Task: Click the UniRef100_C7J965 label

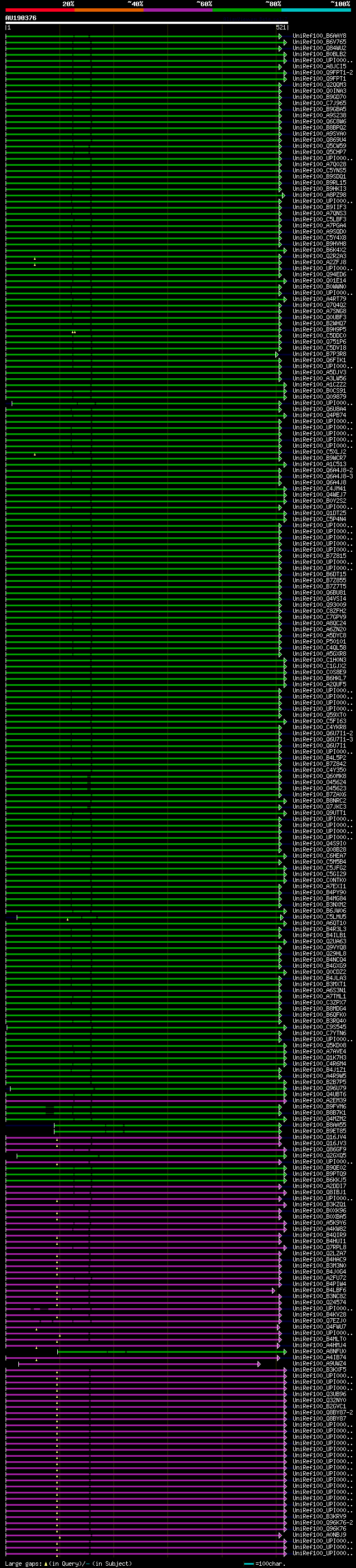Action: 319,103
